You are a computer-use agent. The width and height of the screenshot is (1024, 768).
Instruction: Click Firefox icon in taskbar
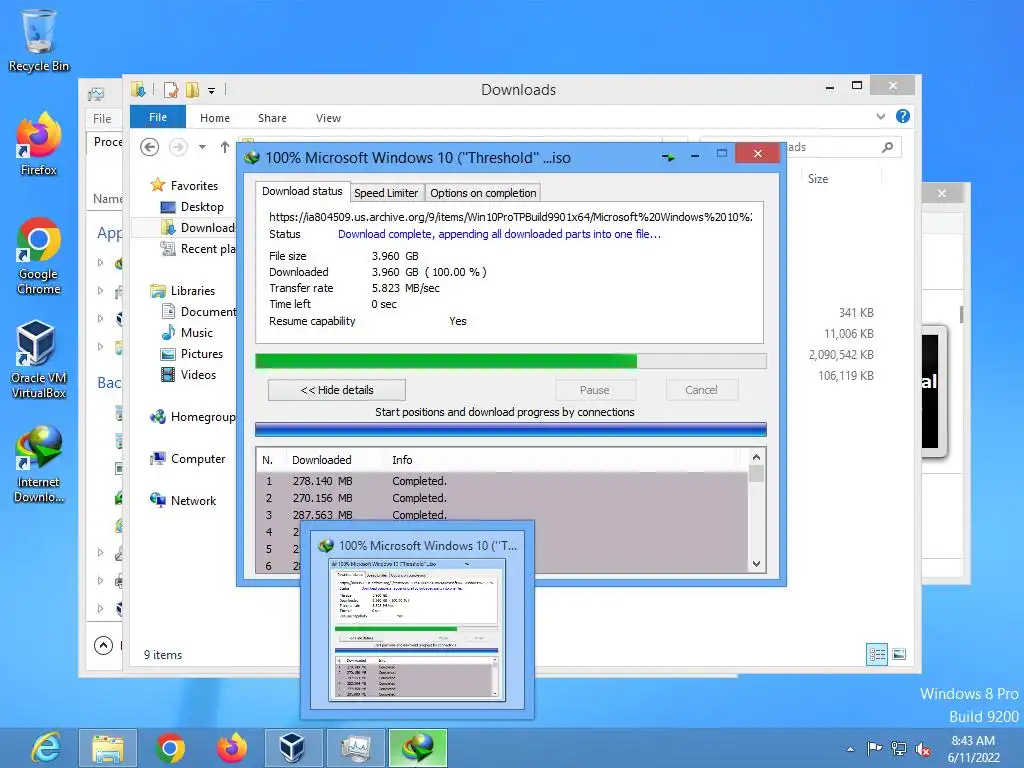click(x=232, y=748)
